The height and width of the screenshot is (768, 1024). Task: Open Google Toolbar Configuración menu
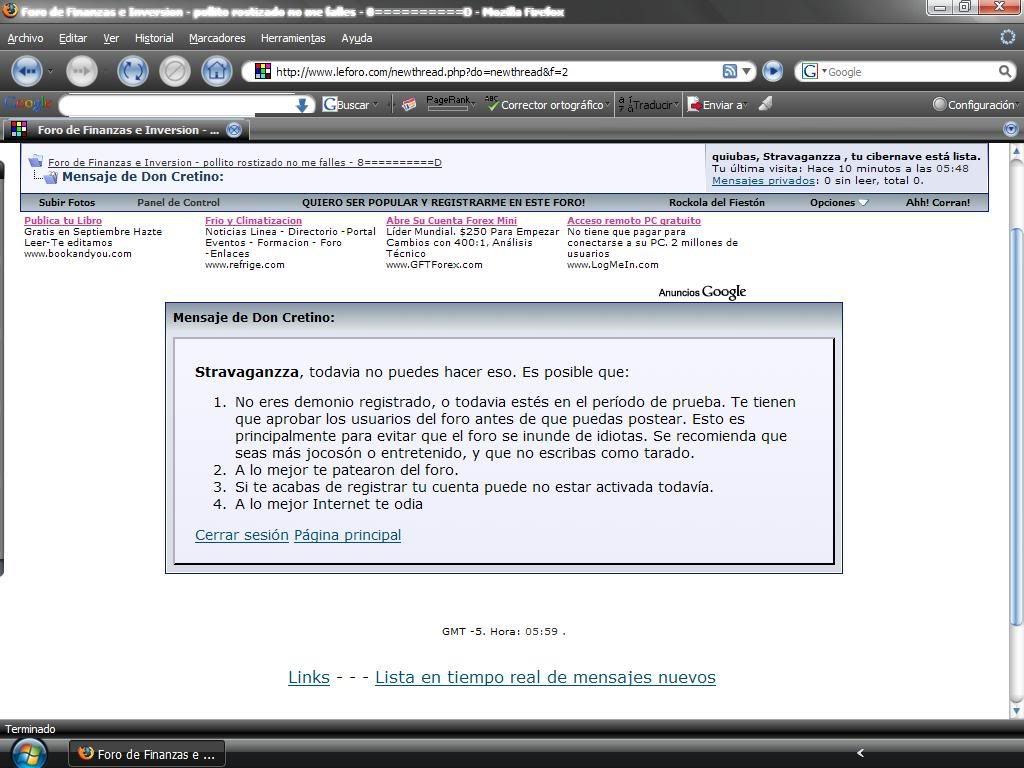click(976, 104)
